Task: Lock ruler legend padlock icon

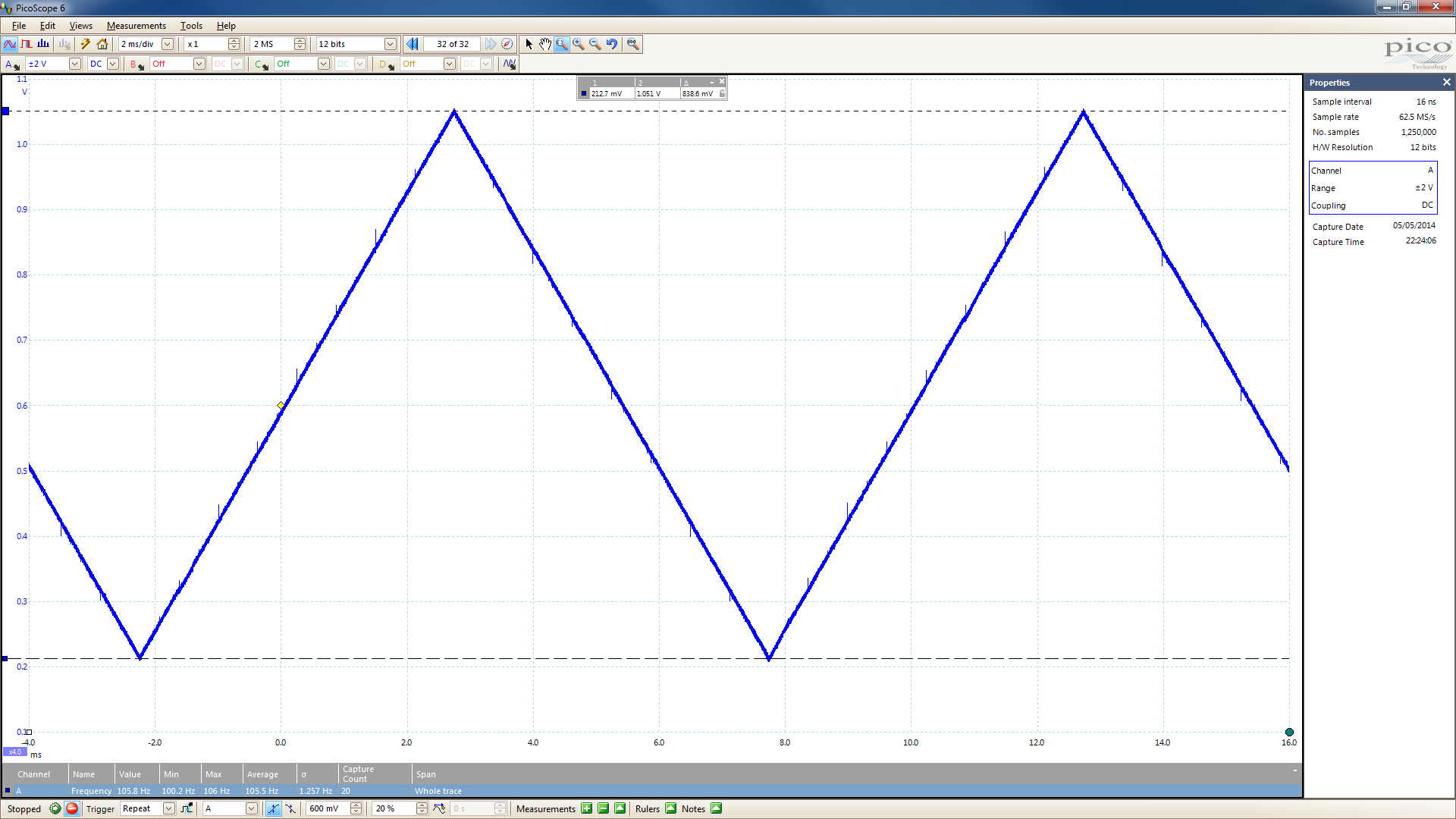Action: [x=722, y=93]
